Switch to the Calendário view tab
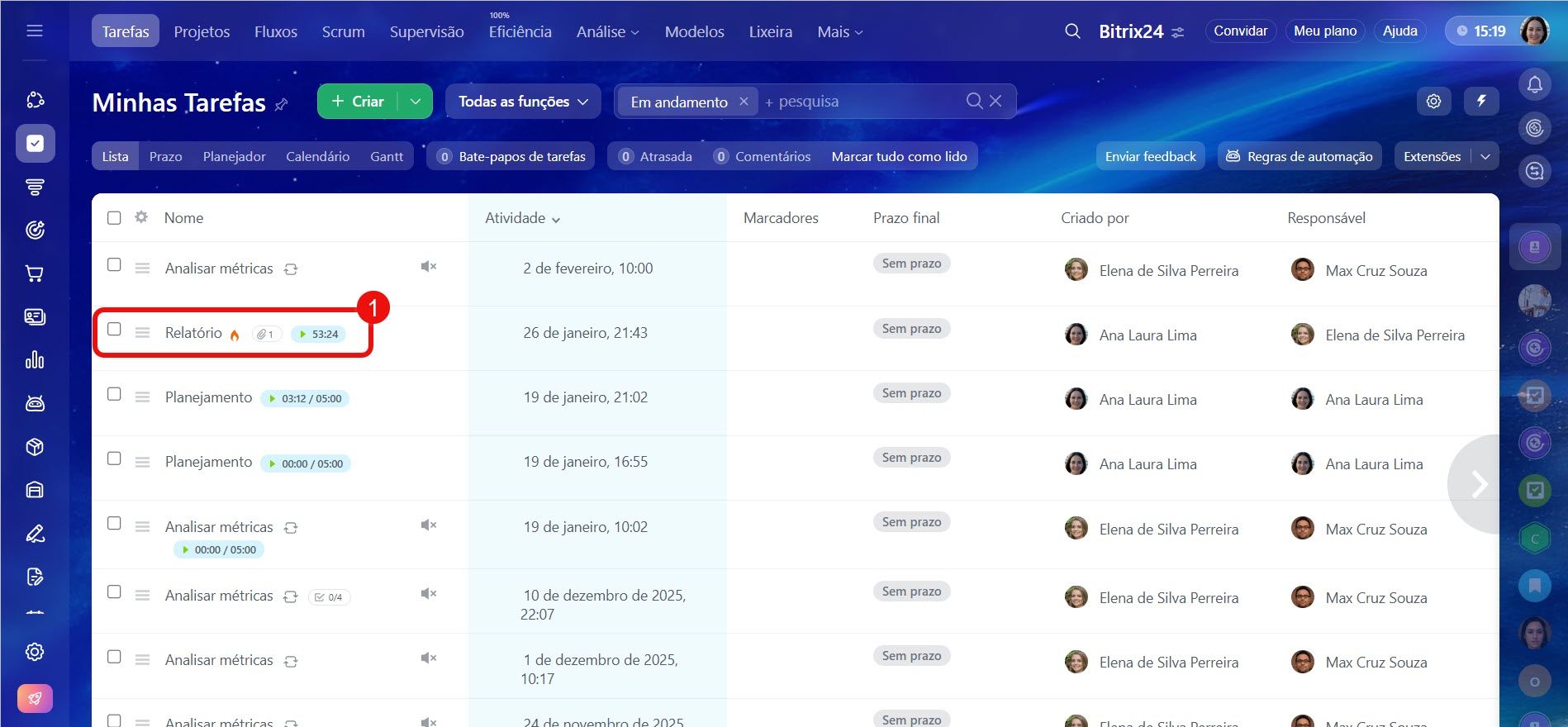Image resolution: width=1568 pixels, height=727 pixels. (317, 156)
